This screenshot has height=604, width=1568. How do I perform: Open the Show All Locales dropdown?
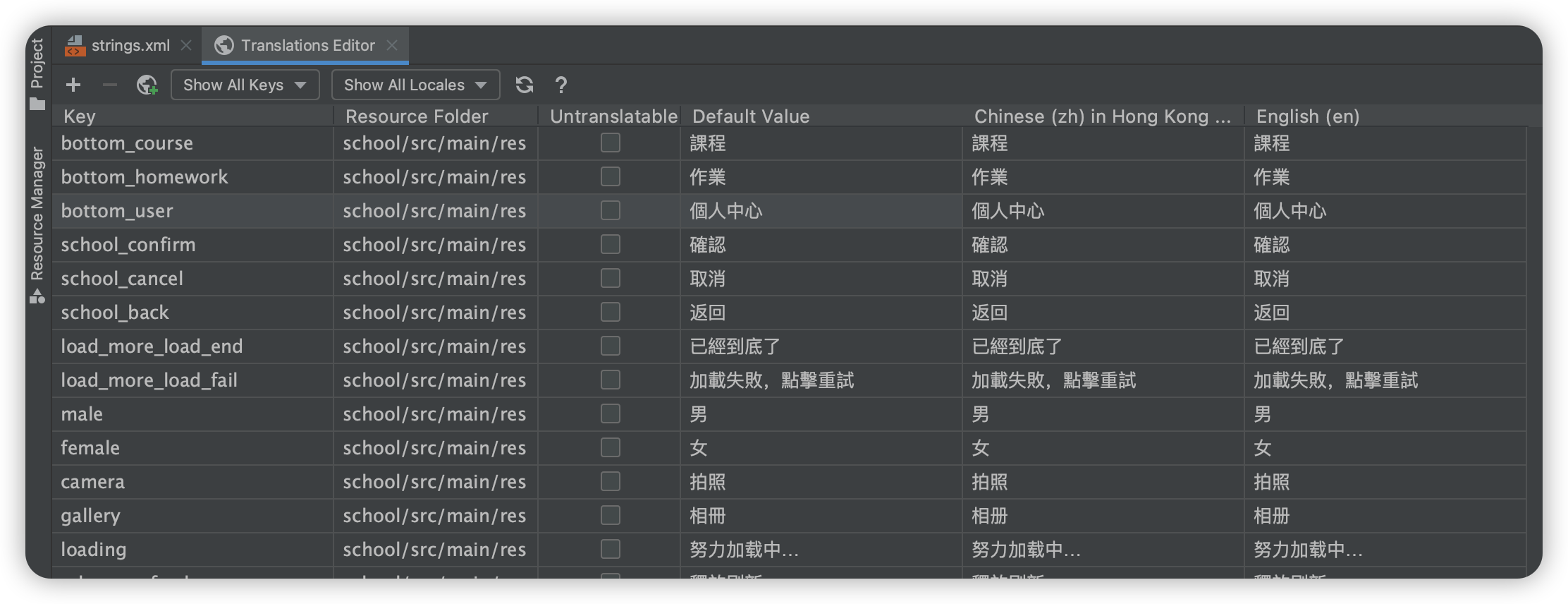416,85
